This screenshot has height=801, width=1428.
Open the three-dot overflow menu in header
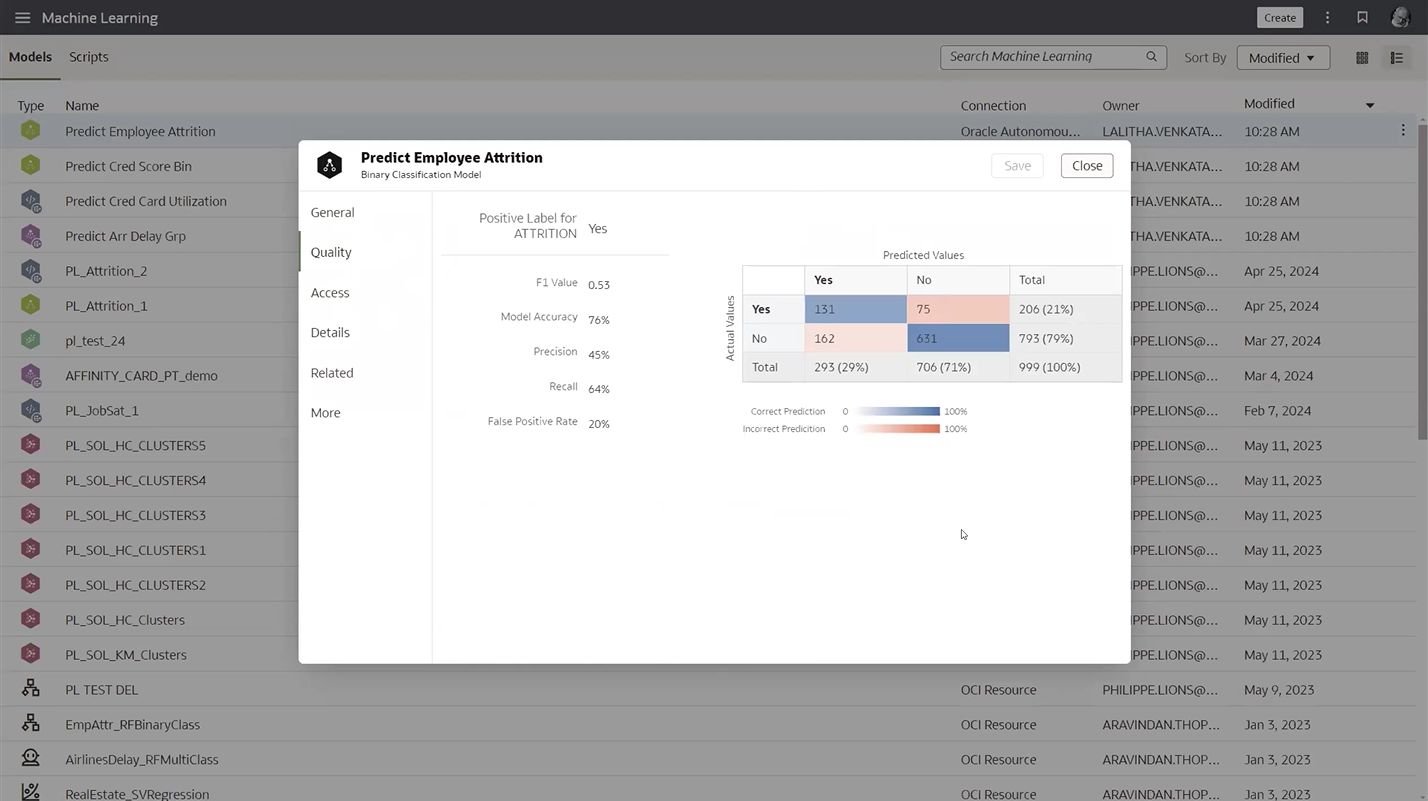pos(1327,17)
